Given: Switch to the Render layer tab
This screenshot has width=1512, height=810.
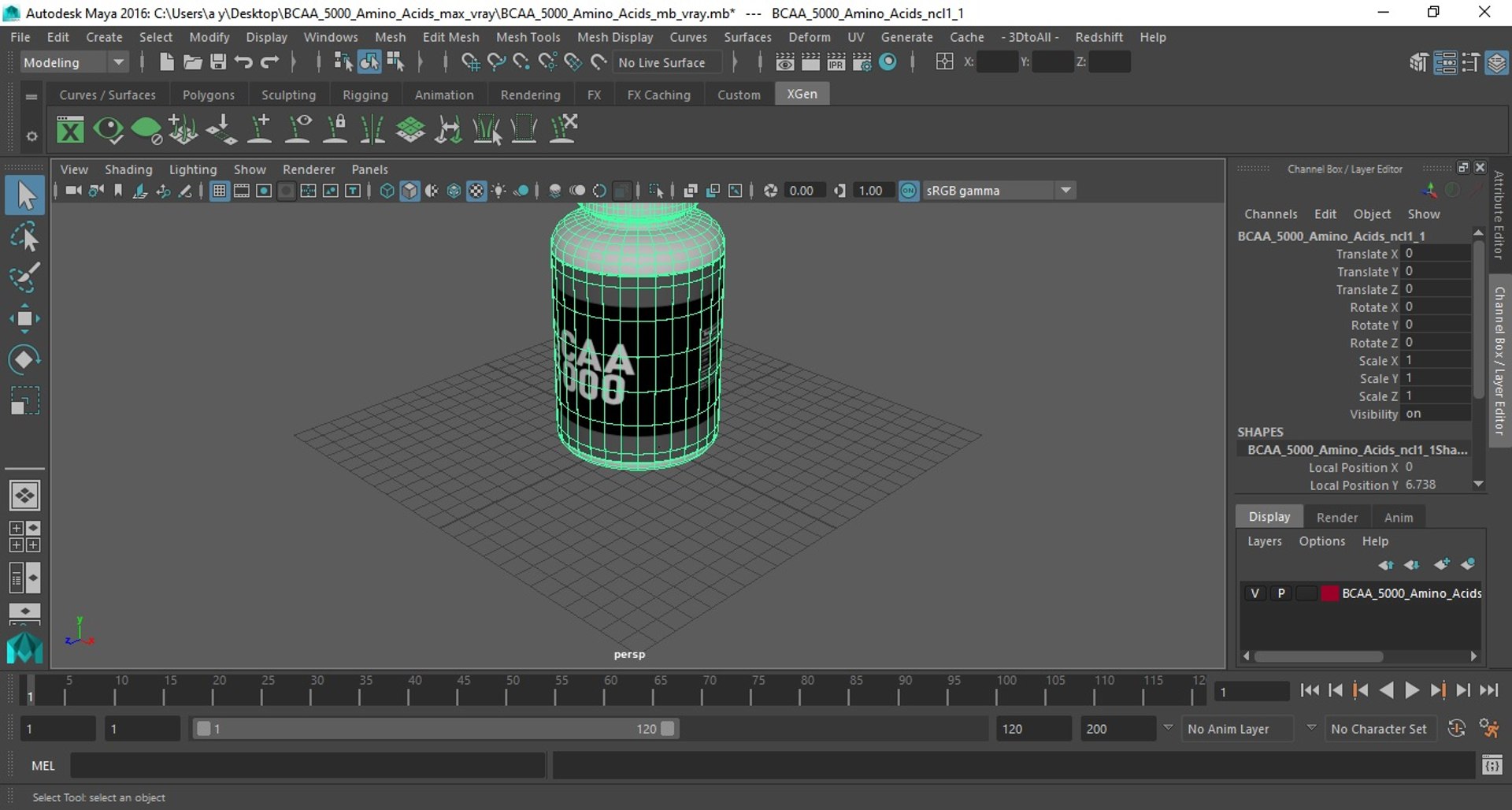Looking at the screenshot, I should (x=1336, y=518).
